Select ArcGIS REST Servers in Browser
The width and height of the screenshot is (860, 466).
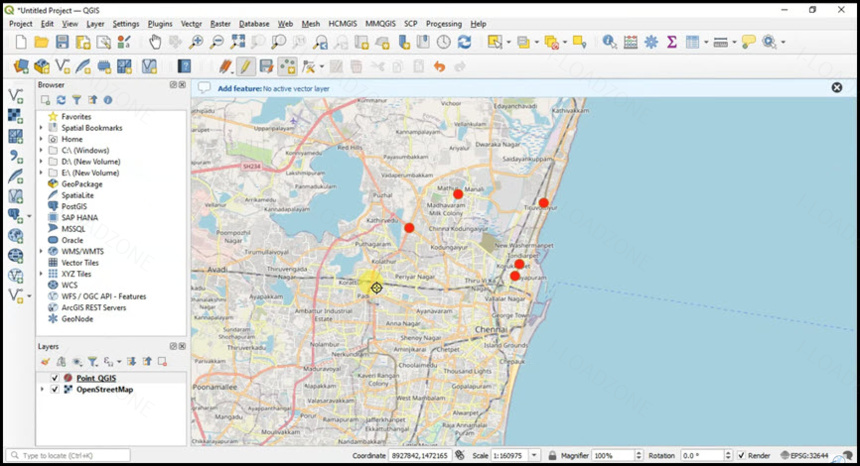[x=94, y=308]
